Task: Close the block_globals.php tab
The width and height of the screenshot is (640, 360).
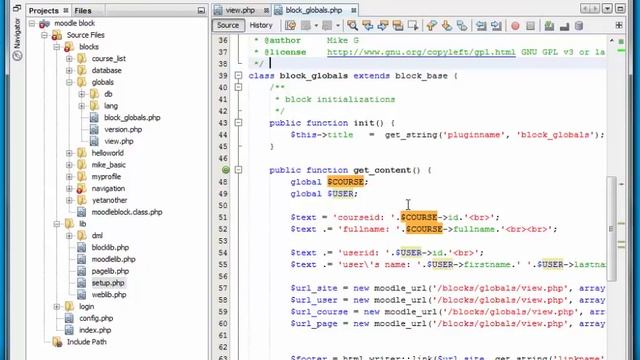Action: coord(353,10)
